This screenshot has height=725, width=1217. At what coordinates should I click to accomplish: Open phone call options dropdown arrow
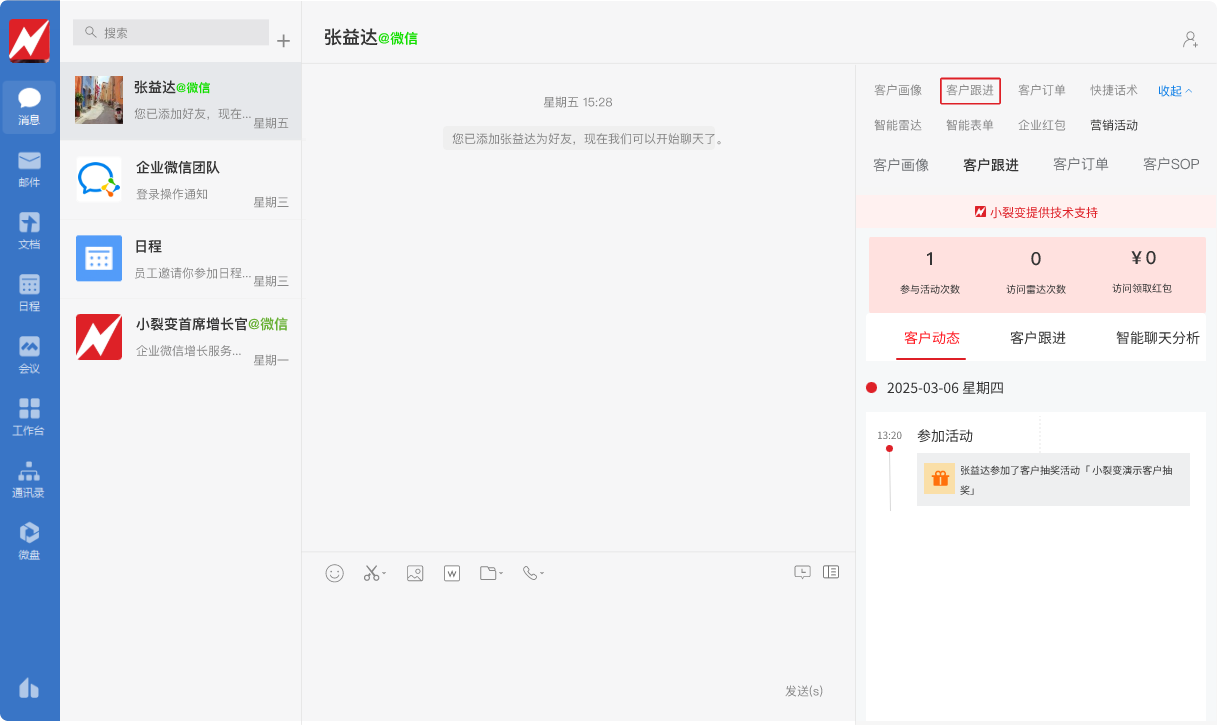[542, 574]
